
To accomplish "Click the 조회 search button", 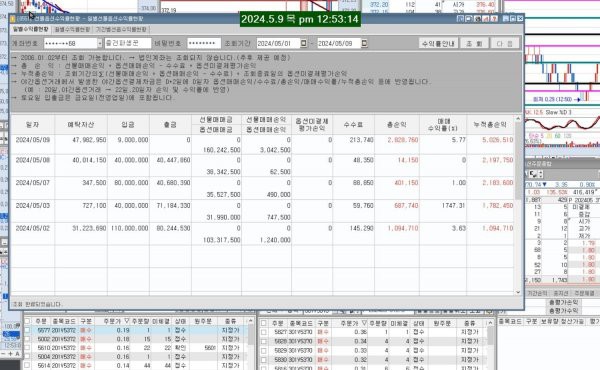I will [x=474, y=43].
